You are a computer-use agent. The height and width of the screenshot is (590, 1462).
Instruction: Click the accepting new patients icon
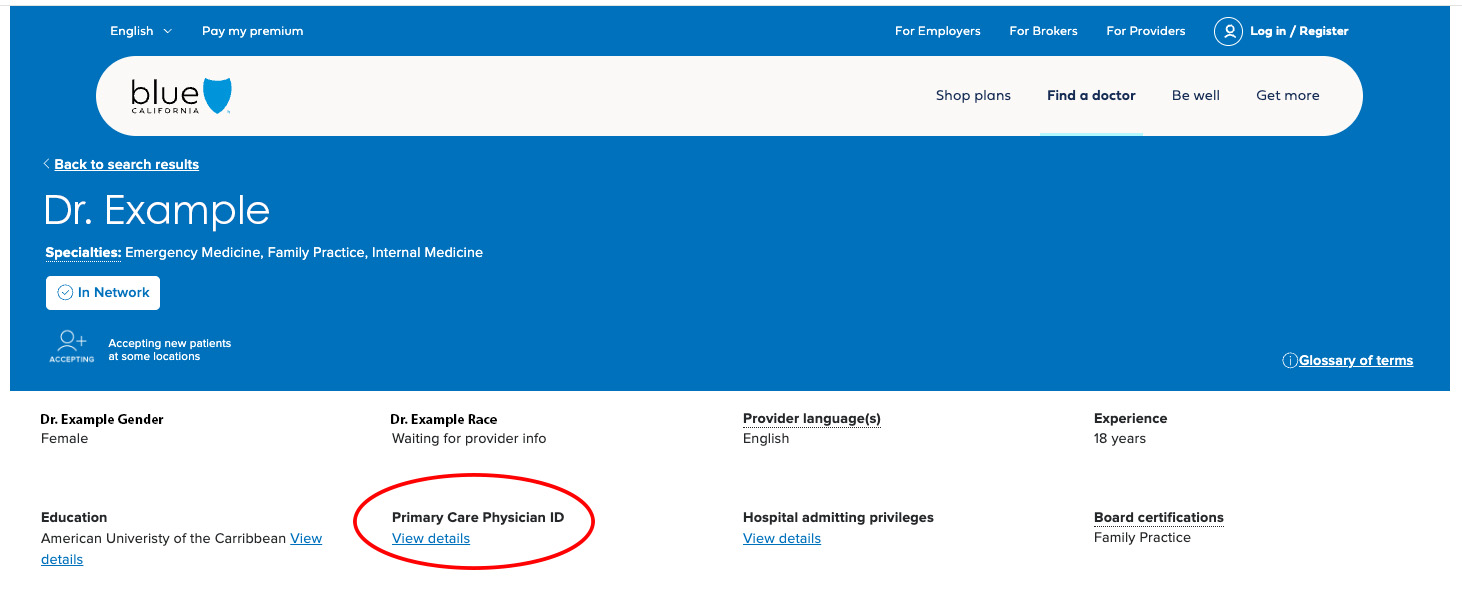point(72,343)
